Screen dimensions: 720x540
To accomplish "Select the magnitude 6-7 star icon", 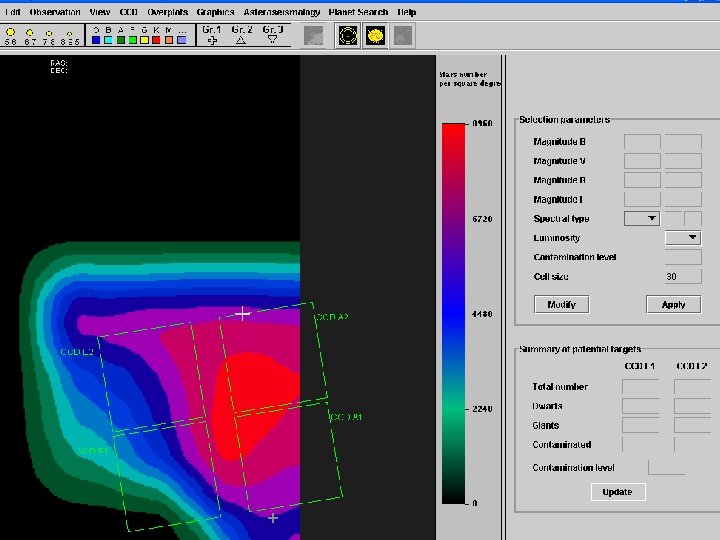I will point(30,34).
